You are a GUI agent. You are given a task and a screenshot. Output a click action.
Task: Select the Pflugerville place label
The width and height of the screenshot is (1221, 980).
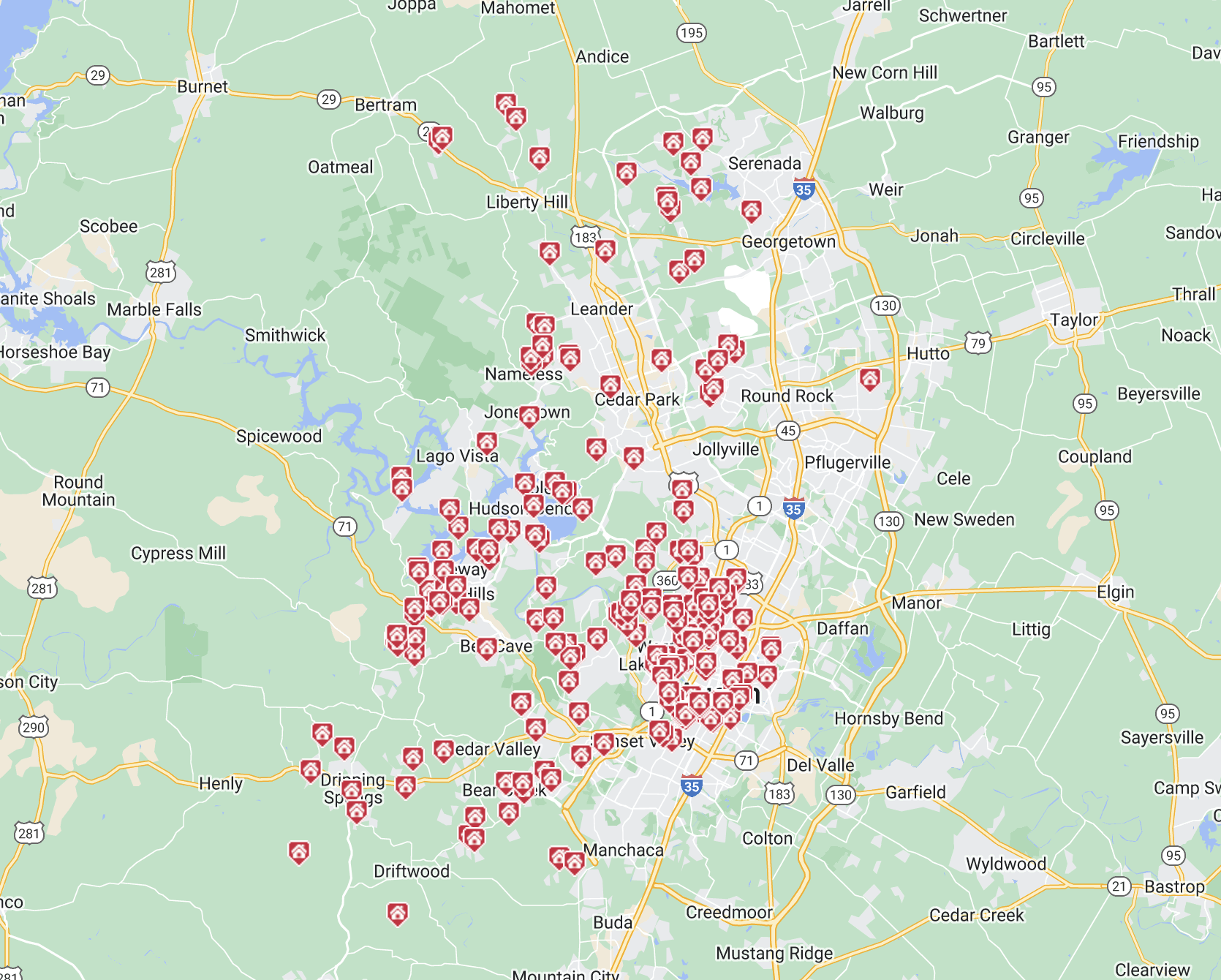point(847,462)
